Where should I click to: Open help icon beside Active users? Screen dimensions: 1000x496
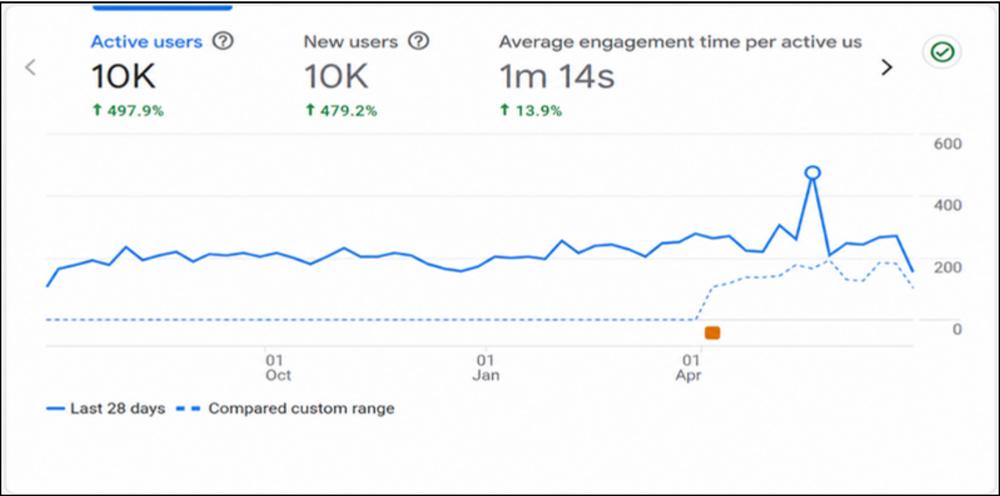223,42
